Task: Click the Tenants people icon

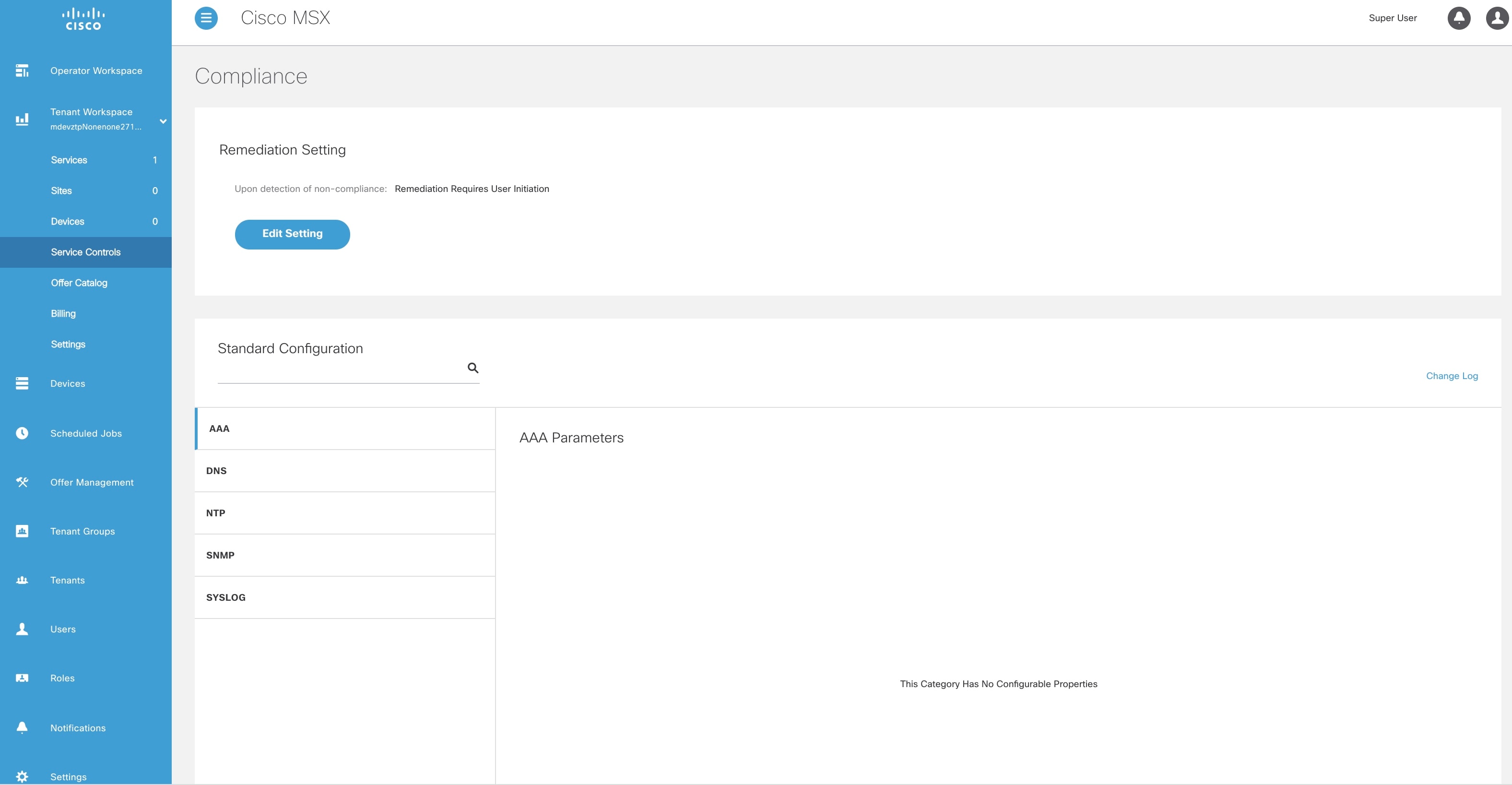Action: (22, 580)
